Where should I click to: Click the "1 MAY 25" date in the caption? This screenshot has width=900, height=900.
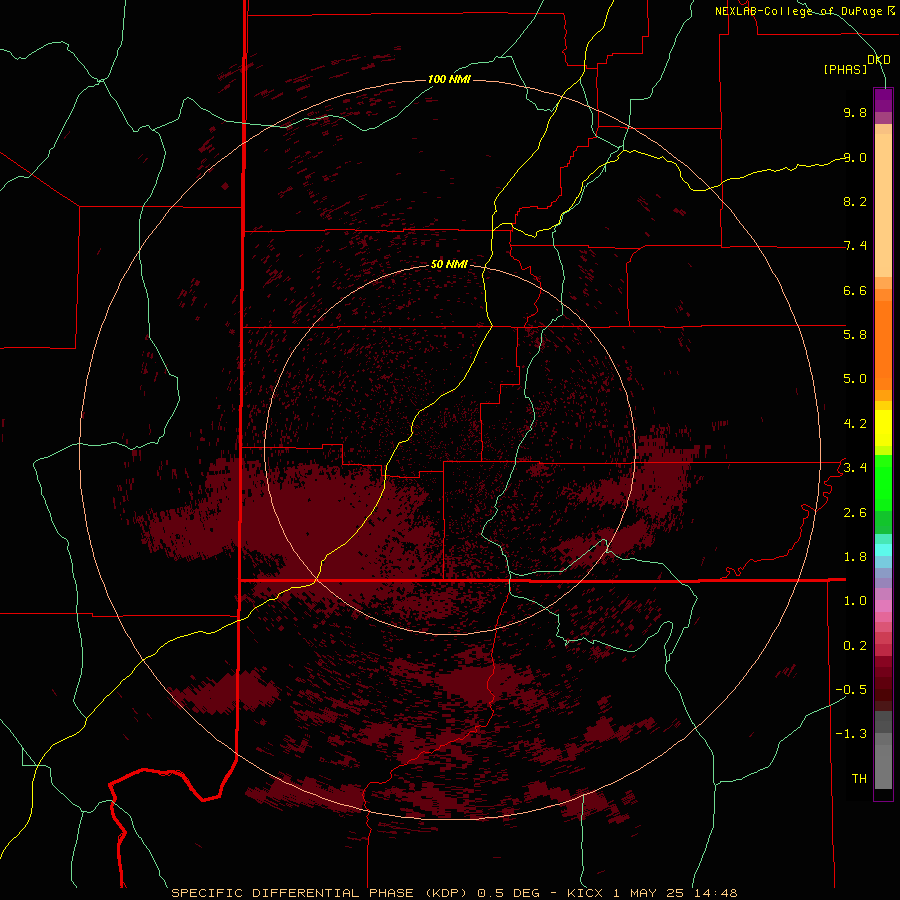click(649, 893)
